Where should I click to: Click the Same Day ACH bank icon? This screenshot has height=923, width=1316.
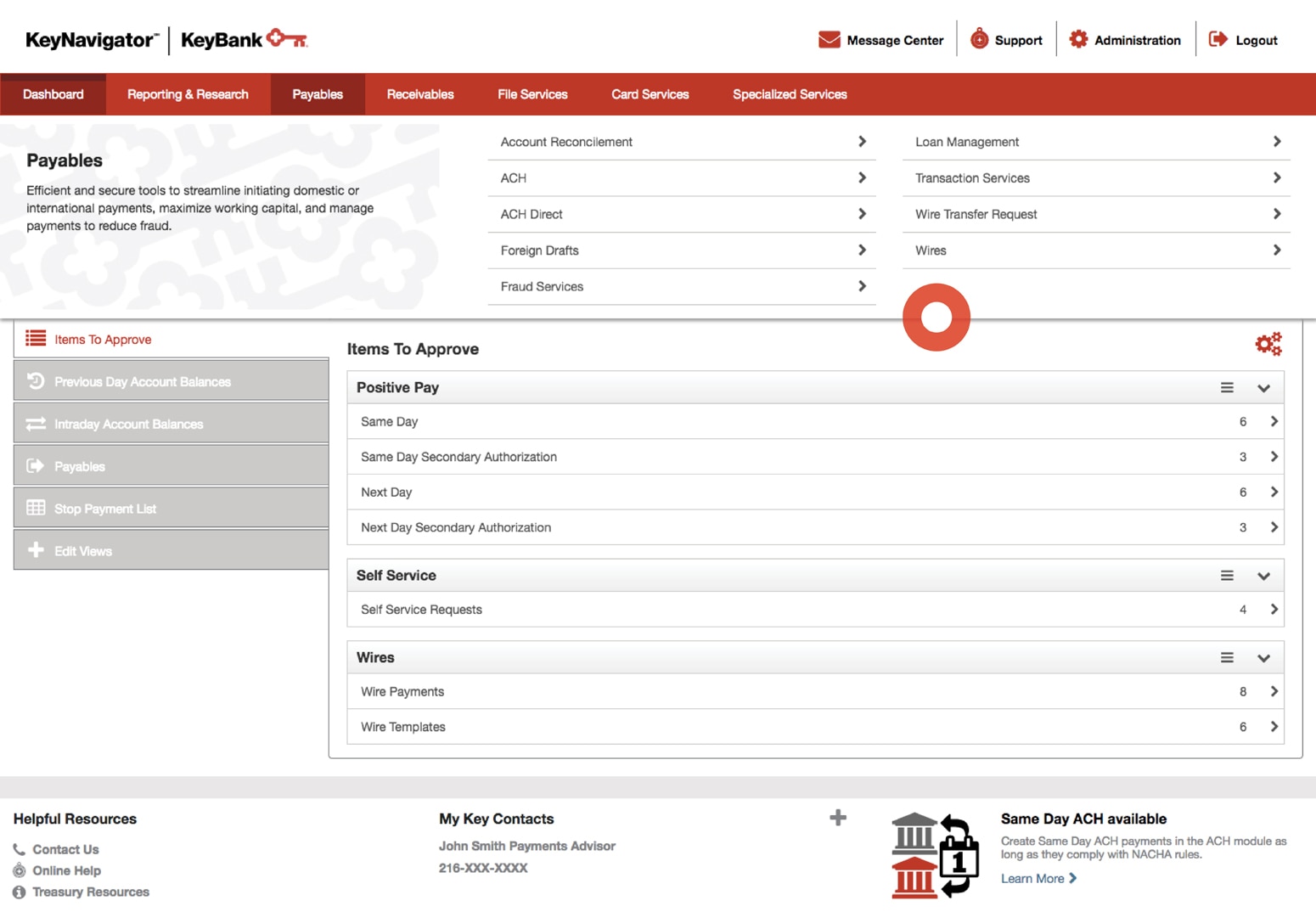936,854
